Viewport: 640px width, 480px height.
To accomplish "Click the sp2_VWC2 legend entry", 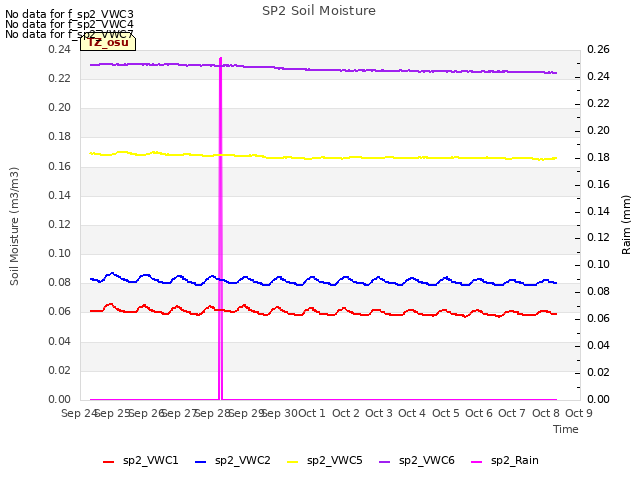I will (233, 461).
